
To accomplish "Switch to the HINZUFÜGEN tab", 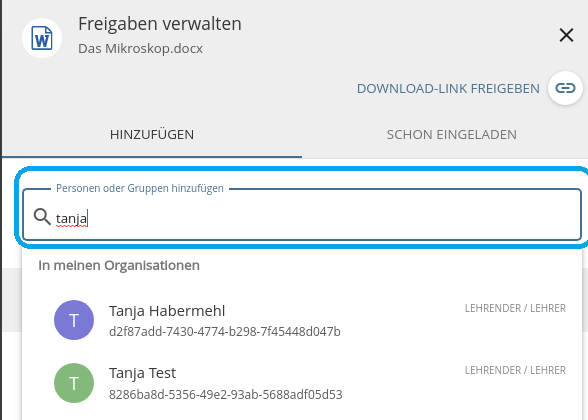I will (152, 134).
